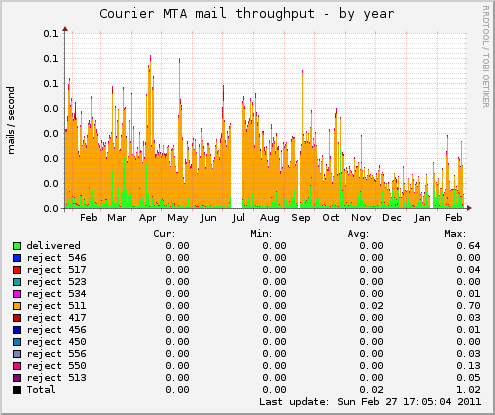Click the 'reject 511' legend label
Screen dimensions: 495x415
56,306
